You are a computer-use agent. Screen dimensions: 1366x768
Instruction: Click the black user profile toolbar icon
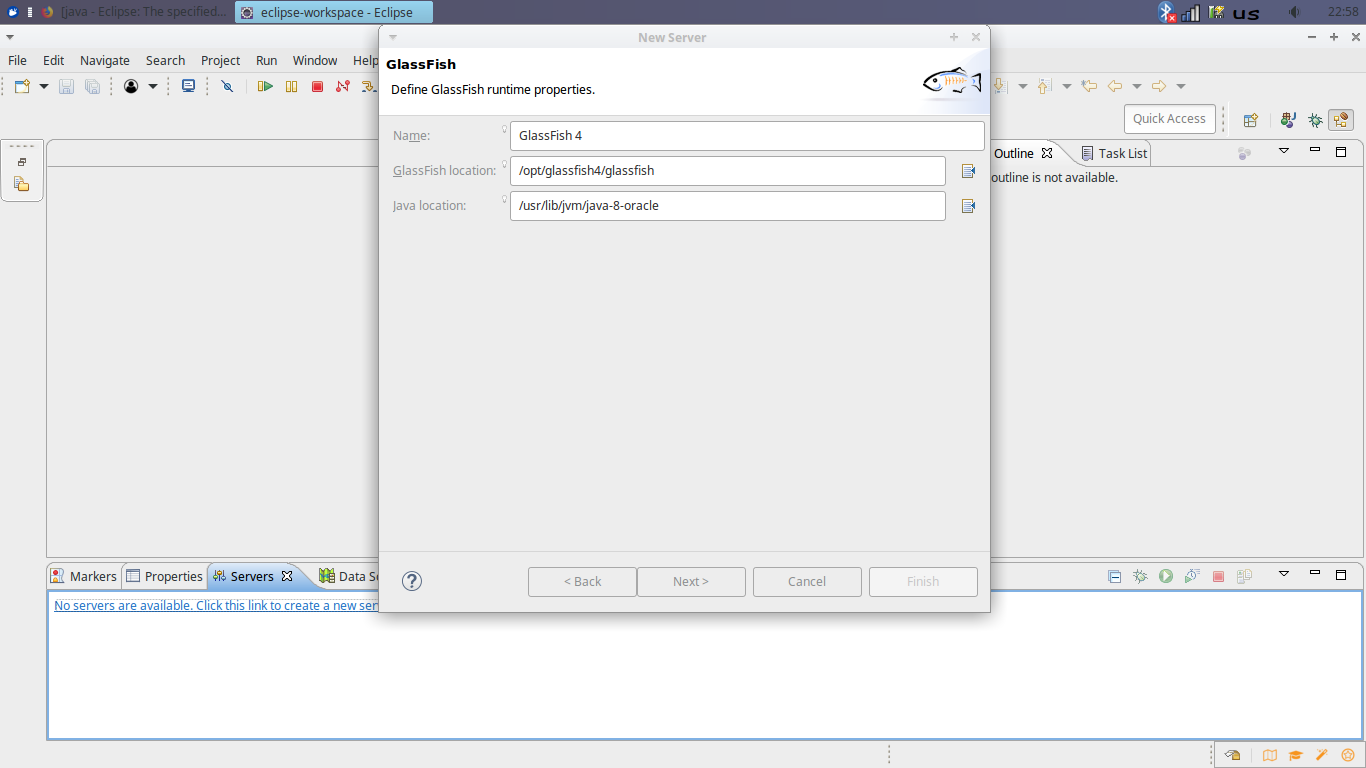pos(131,87)
